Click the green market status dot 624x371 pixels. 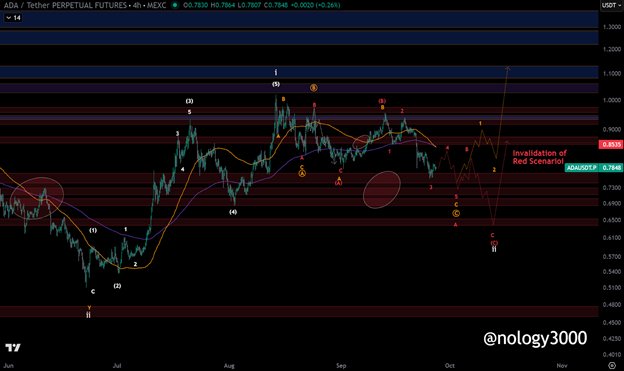click(x=175, y=5)
